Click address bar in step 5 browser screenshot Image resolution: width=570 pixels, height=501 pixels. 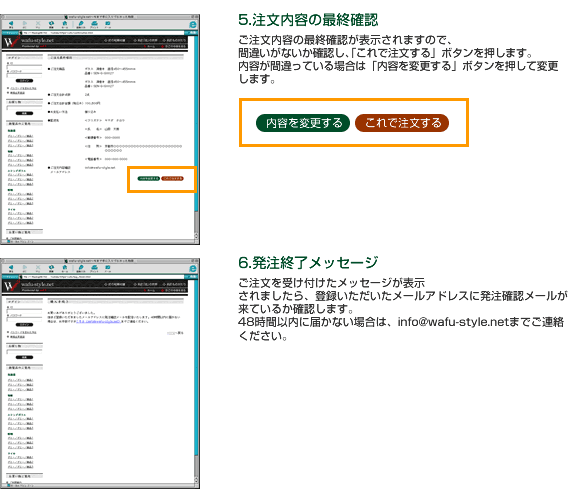[x=103, y=33]
